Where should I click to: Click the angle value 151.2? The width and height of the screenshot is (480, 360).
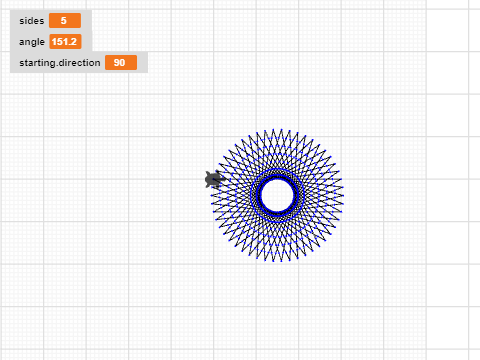click(x=65, y=42)
